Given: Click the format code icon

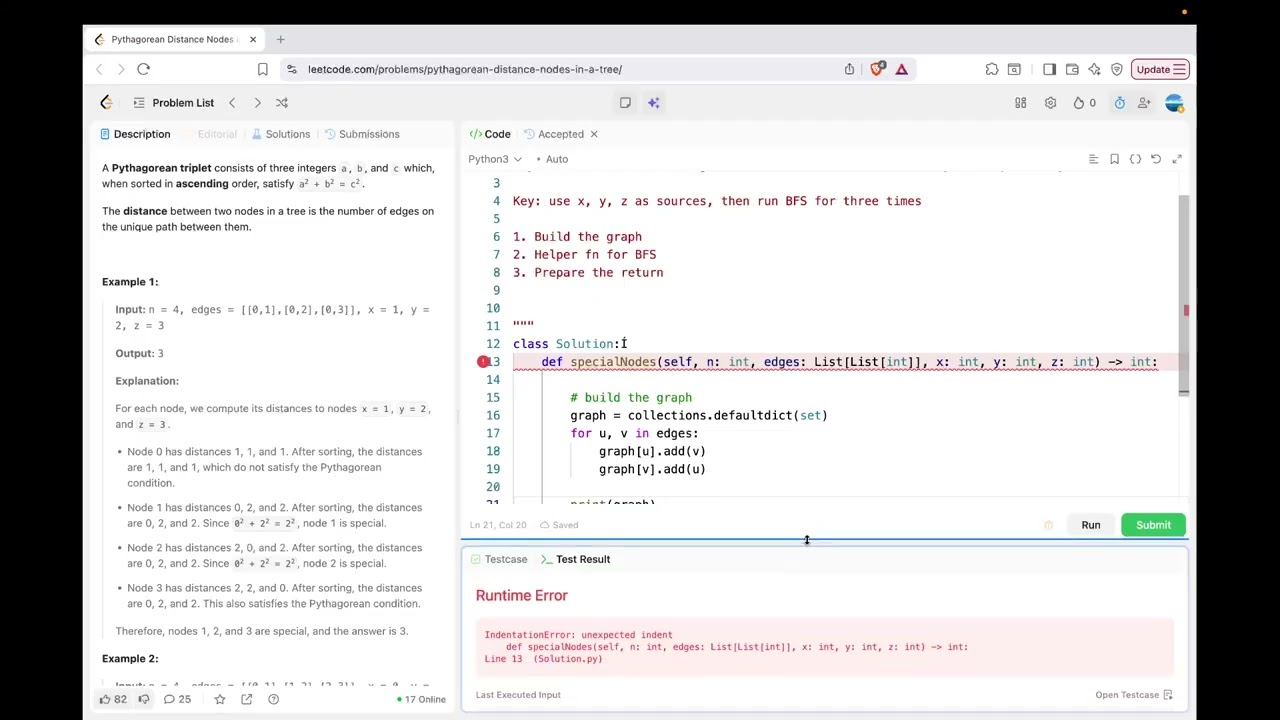Looking at the screenshot, I should (1093, 159).
